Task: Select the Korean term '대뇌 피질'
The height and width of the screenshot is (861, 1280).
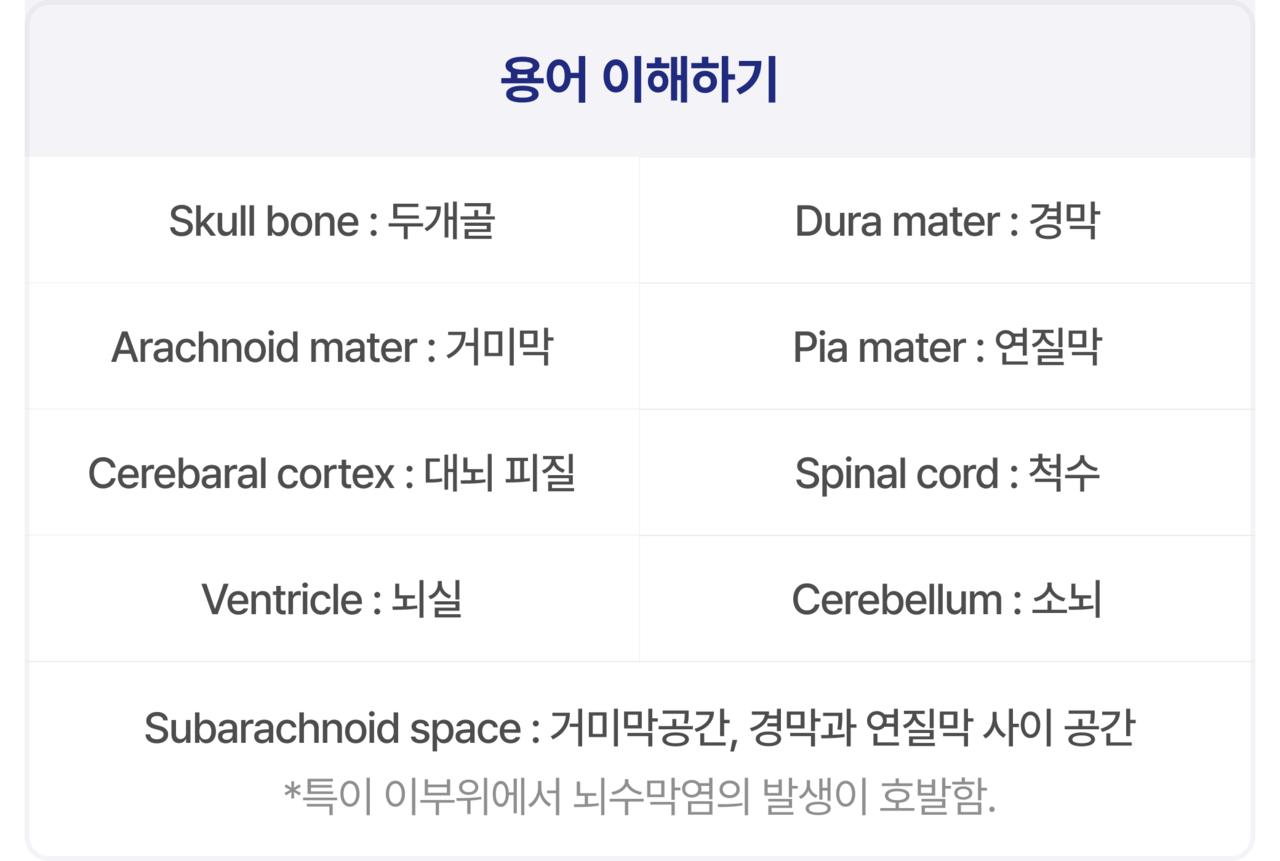Action: (x=500, y=473)
